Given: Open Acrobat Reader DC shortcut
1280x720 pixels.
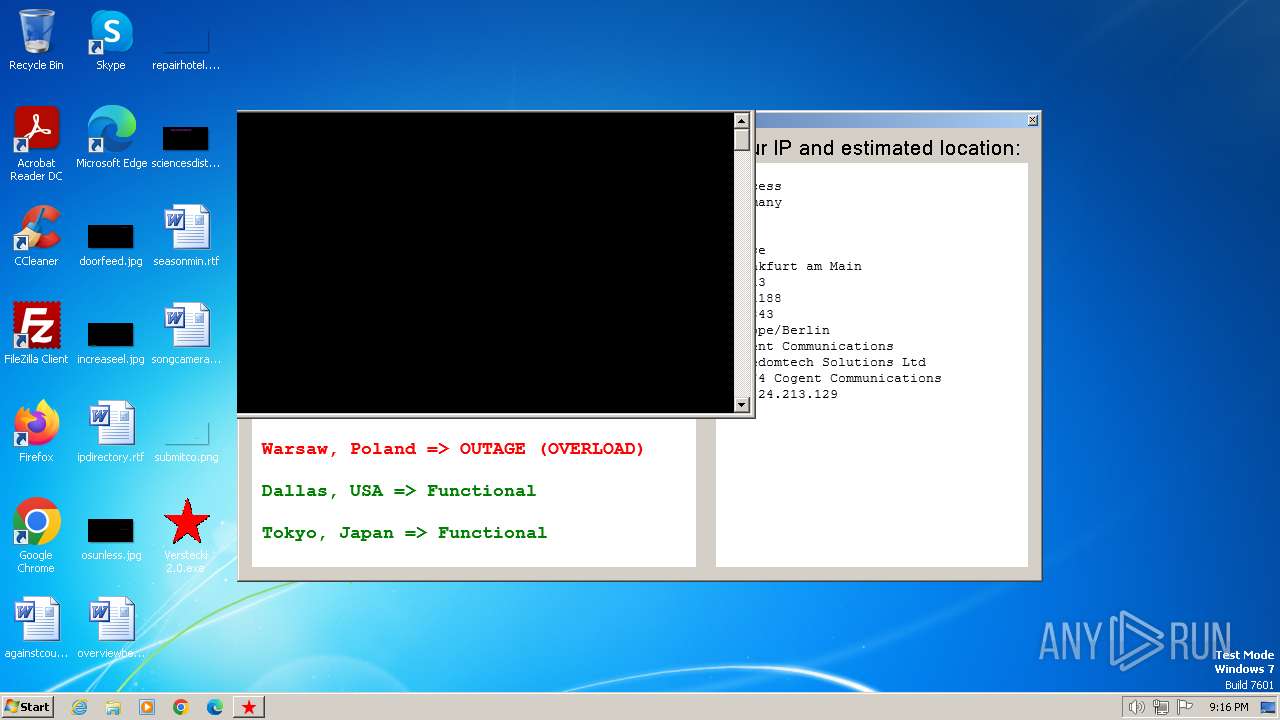Looking at the screenshot, I should pyautogui.click(x=36, y=144).
